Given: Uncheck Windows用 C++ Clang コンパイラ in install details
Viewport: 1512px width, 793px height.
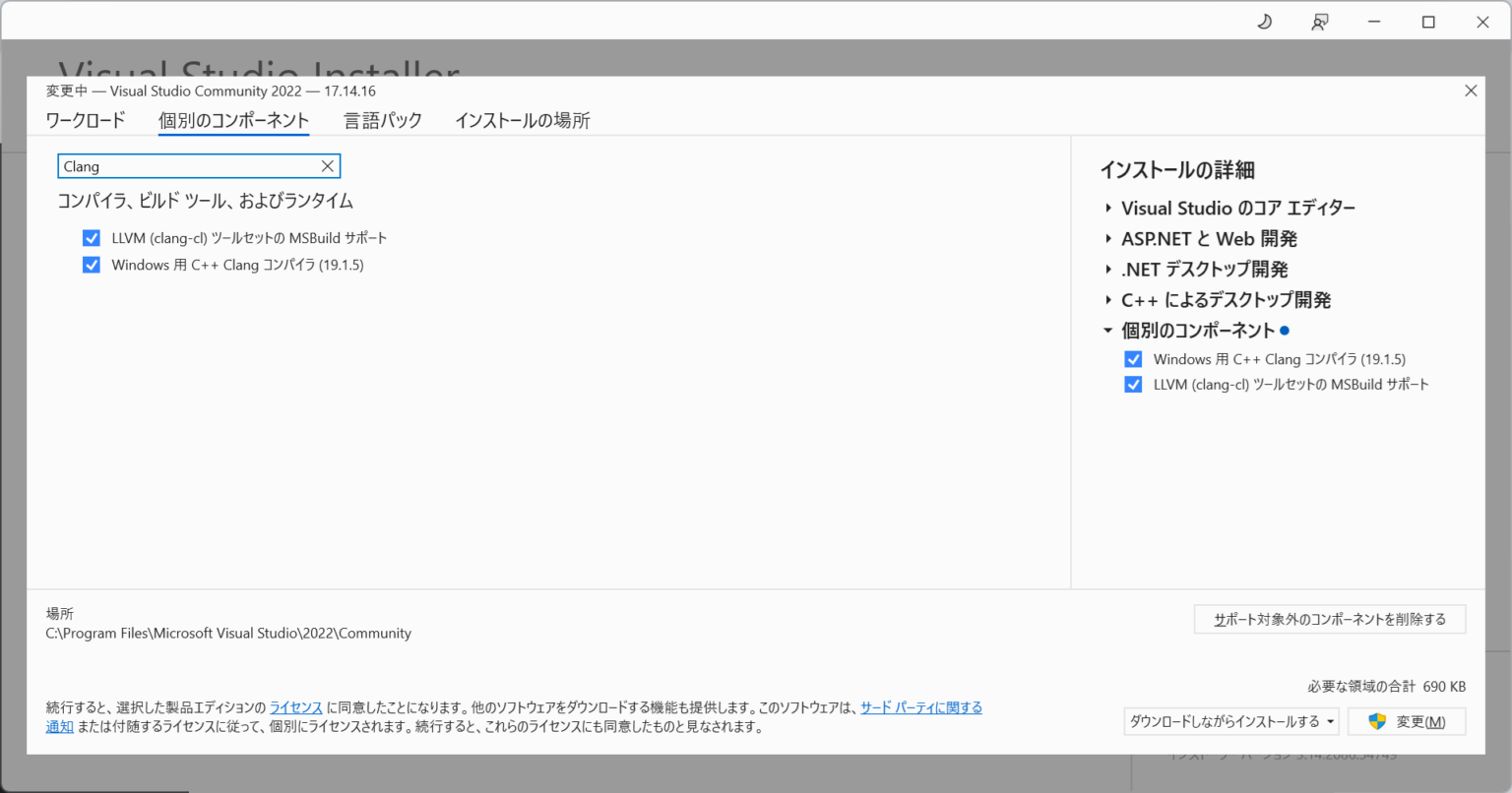Looking at the screenshot, I should click(x=1133, y=359).
